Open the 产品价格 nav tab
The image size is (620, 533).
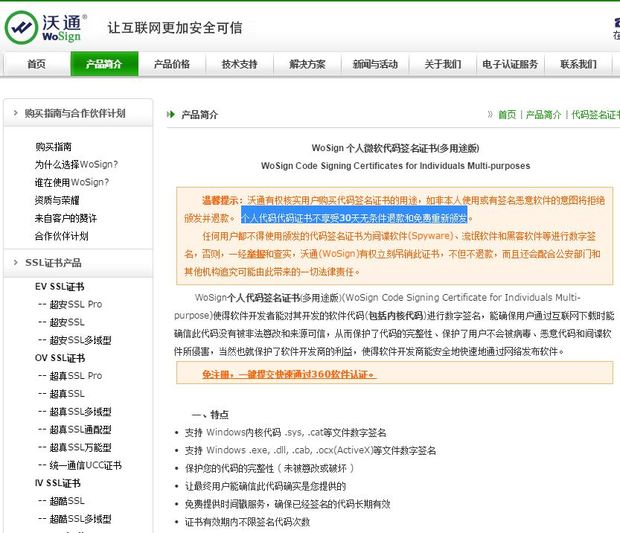click(x=172, y=64)
